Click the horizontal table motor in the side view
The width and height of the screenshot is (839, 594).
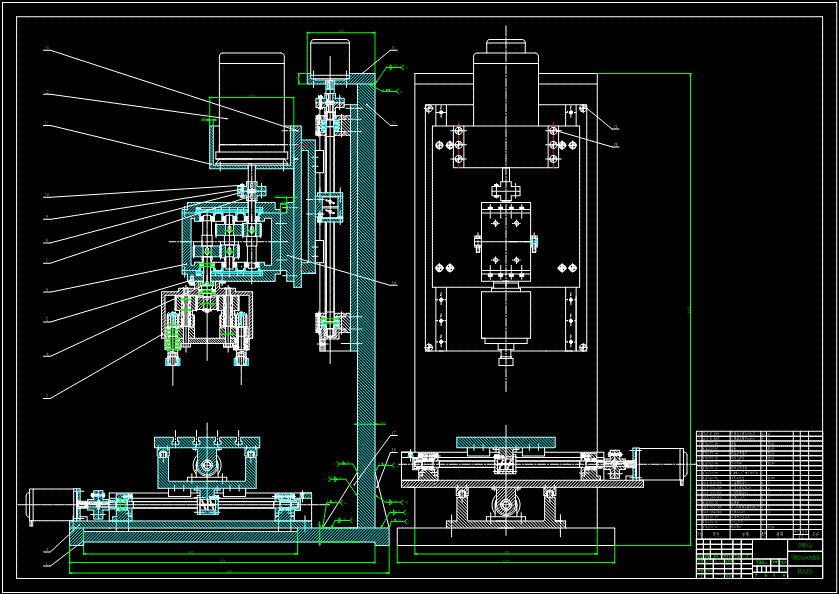pos(52,505)
